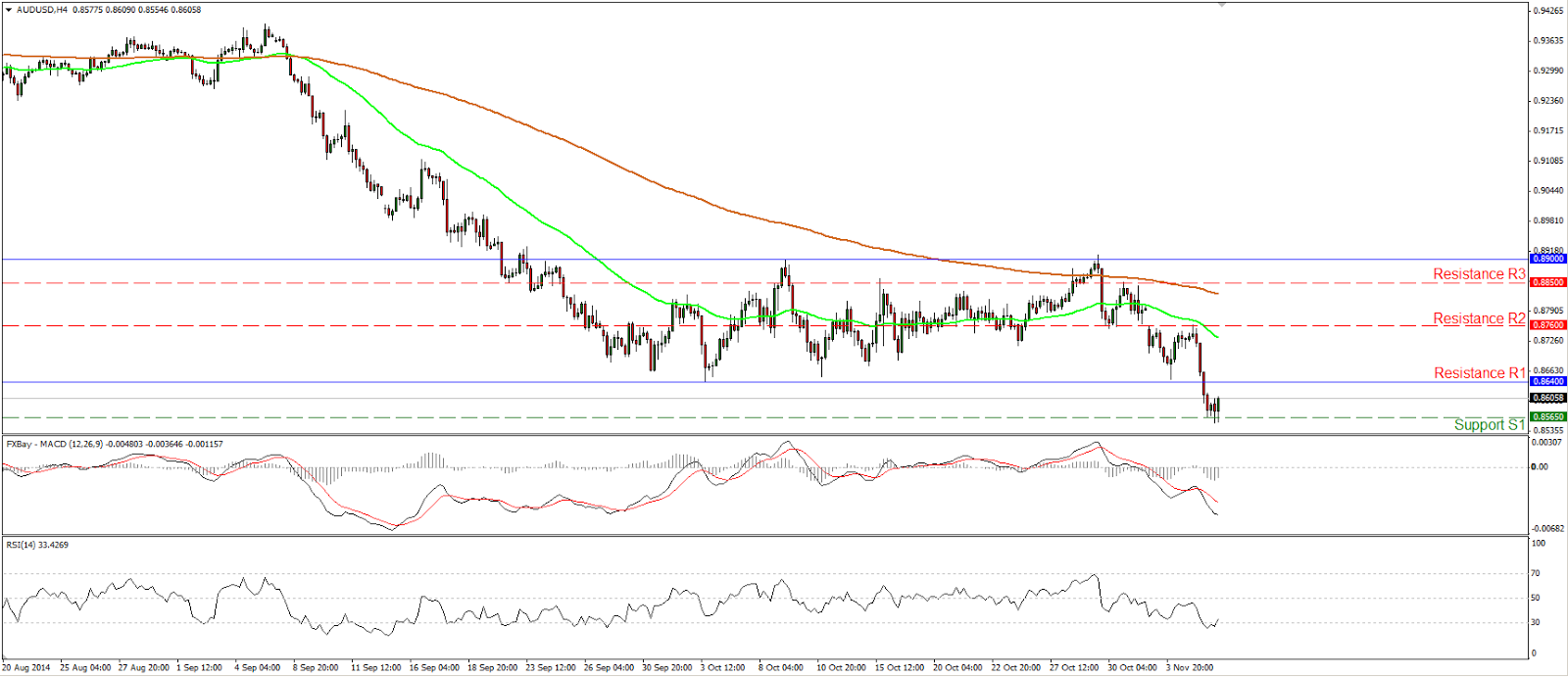The width and height of the screenshot is (1568, 677).
Task: Select the Resistance R3 label
Action: (1479, 274)
